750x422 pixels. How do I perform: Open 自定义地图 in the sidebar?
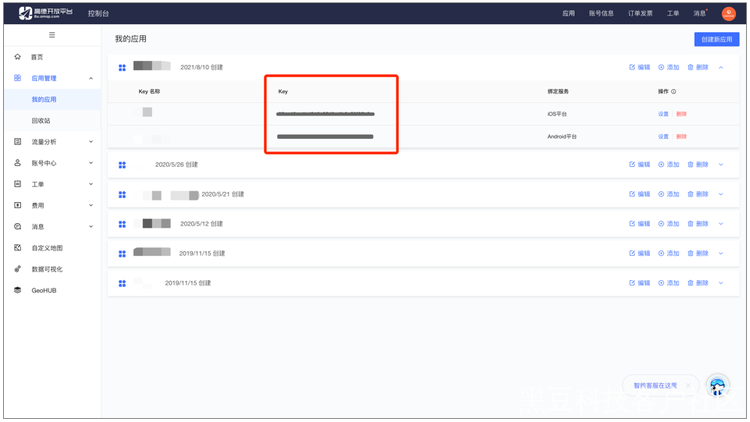[x=47, y=248]
